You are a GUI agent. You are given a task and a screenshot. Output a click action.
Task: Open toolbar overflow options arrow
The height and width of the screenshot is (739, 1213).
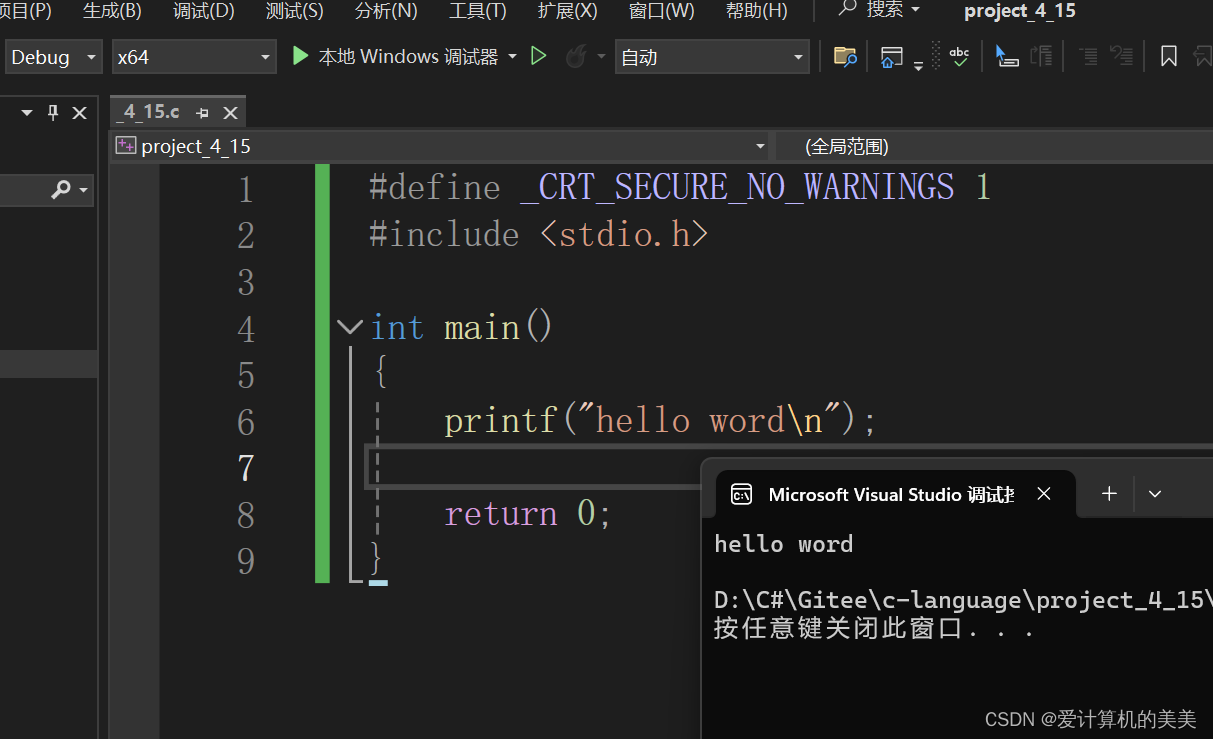918,65
